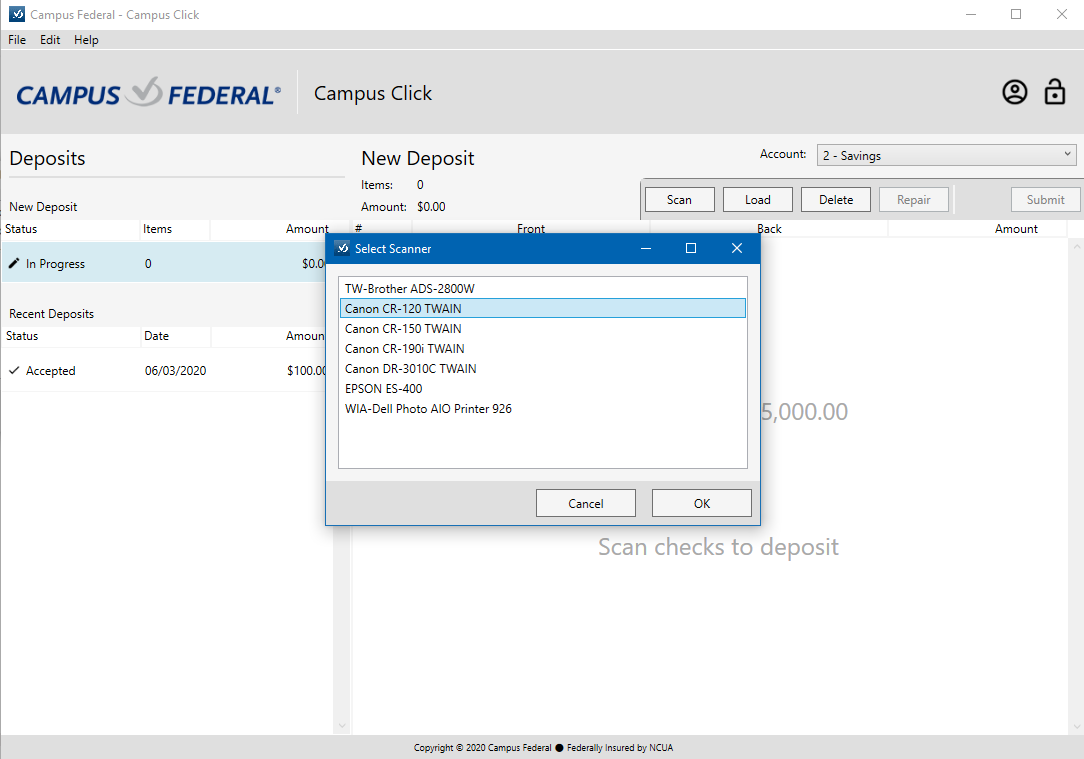Select Canon CR-190i TWAIN scanner

click(x=543, y=348)
